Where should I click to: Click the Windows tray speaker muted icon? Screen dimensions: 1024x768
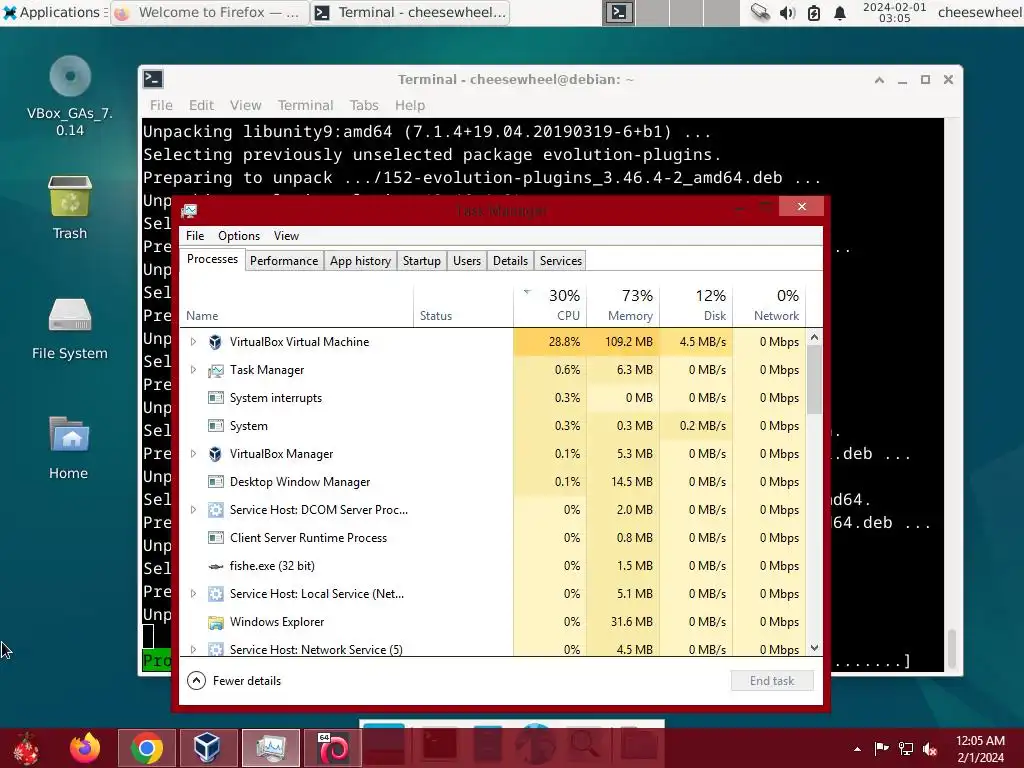[930, 749]
